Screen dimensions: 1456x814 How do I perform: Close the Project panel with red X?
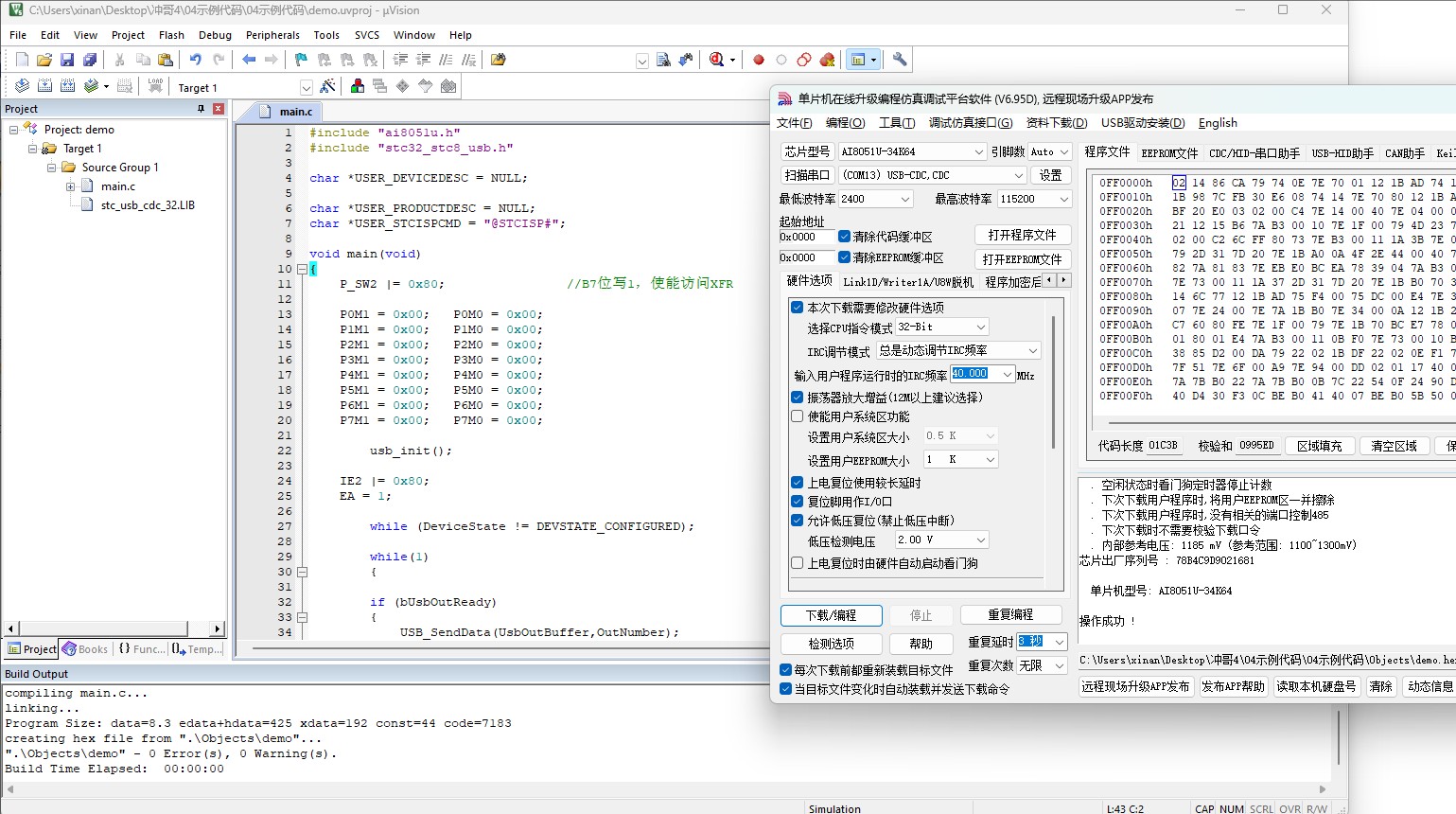[219, 109]
